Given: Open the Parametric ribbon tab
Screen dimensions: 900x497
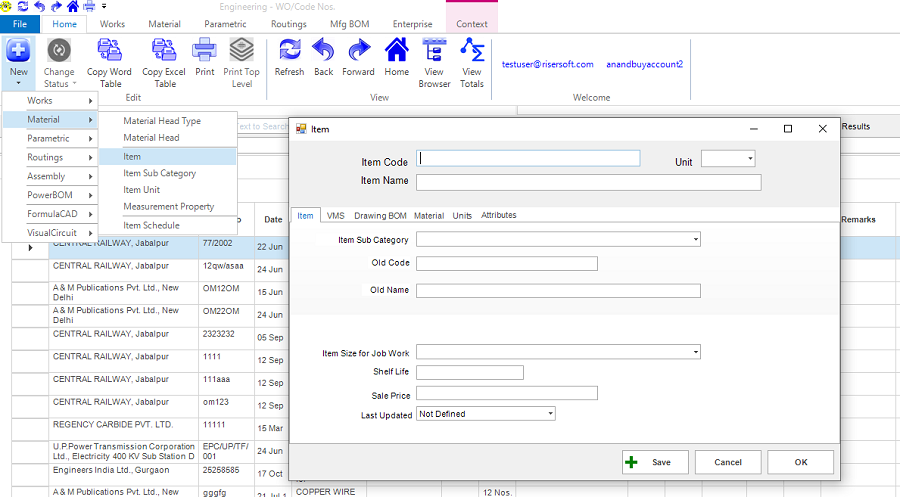Looking at the screenshot, I should click(x=225, y=24).
